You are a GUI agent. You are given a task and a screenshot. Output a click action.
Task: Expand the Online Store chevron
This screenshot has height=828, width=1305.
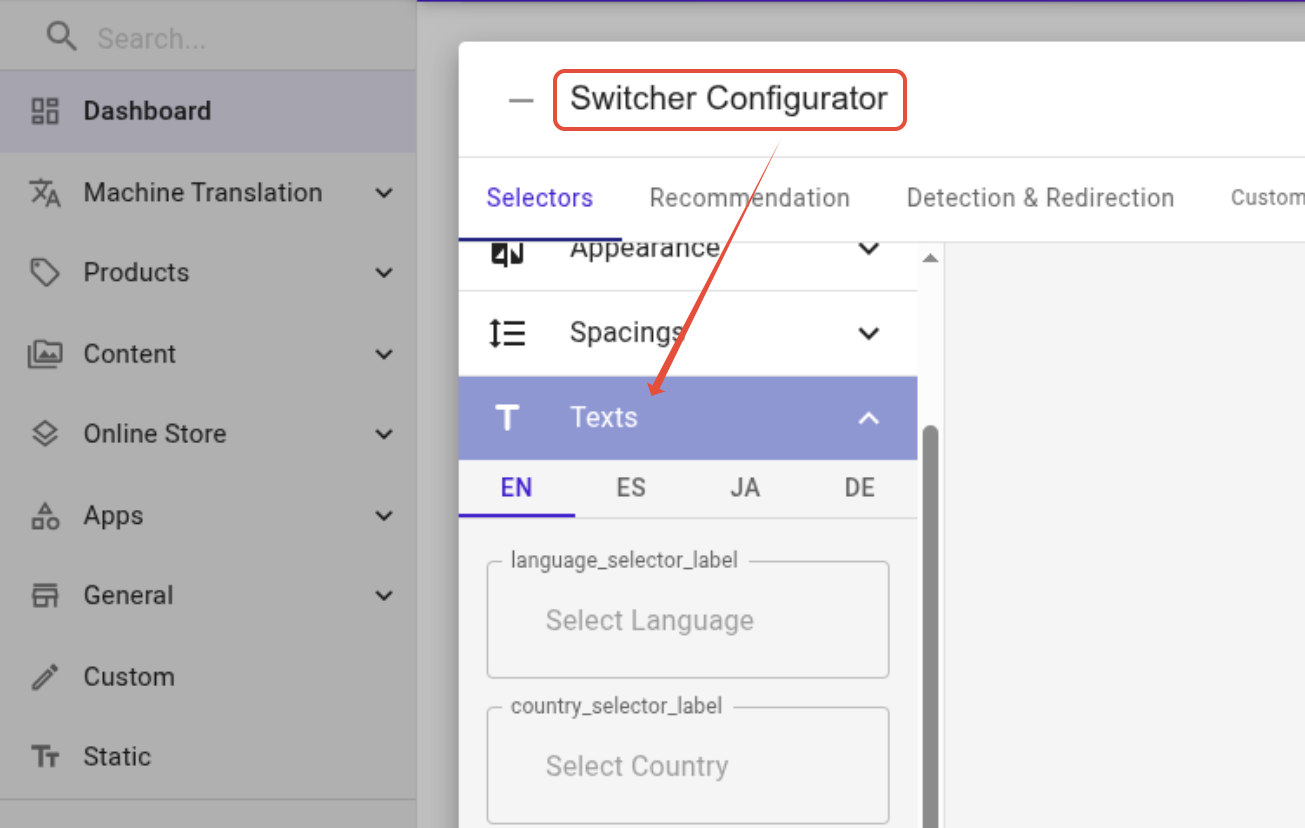(384, 435)
